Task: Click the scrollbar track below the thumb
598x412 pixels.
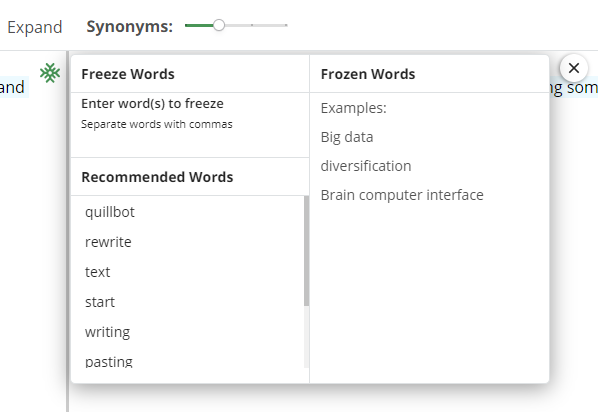Action: tap(306, 336)
